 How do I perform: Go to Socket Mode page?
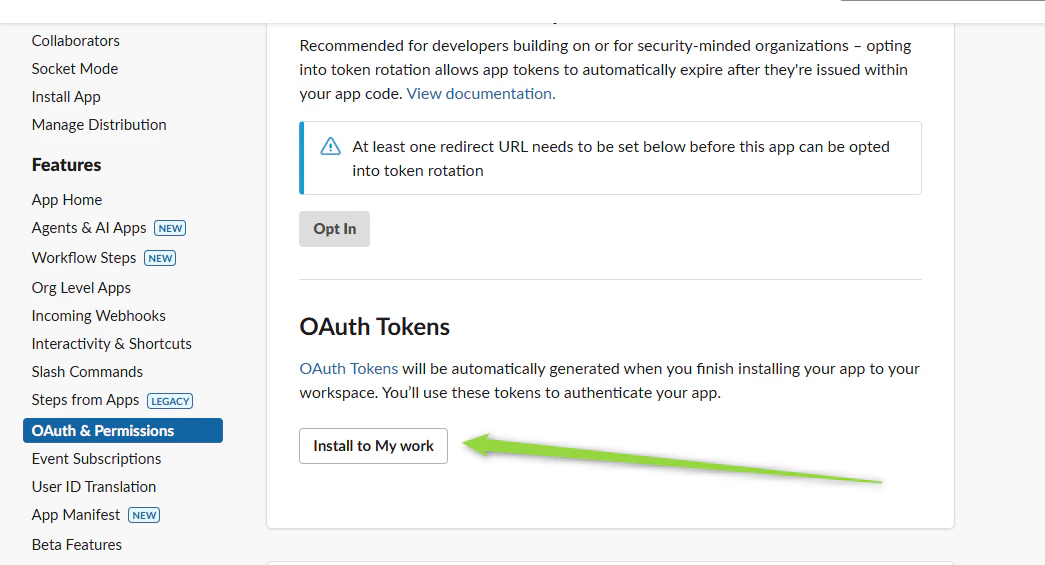click(x=75, y=69)
